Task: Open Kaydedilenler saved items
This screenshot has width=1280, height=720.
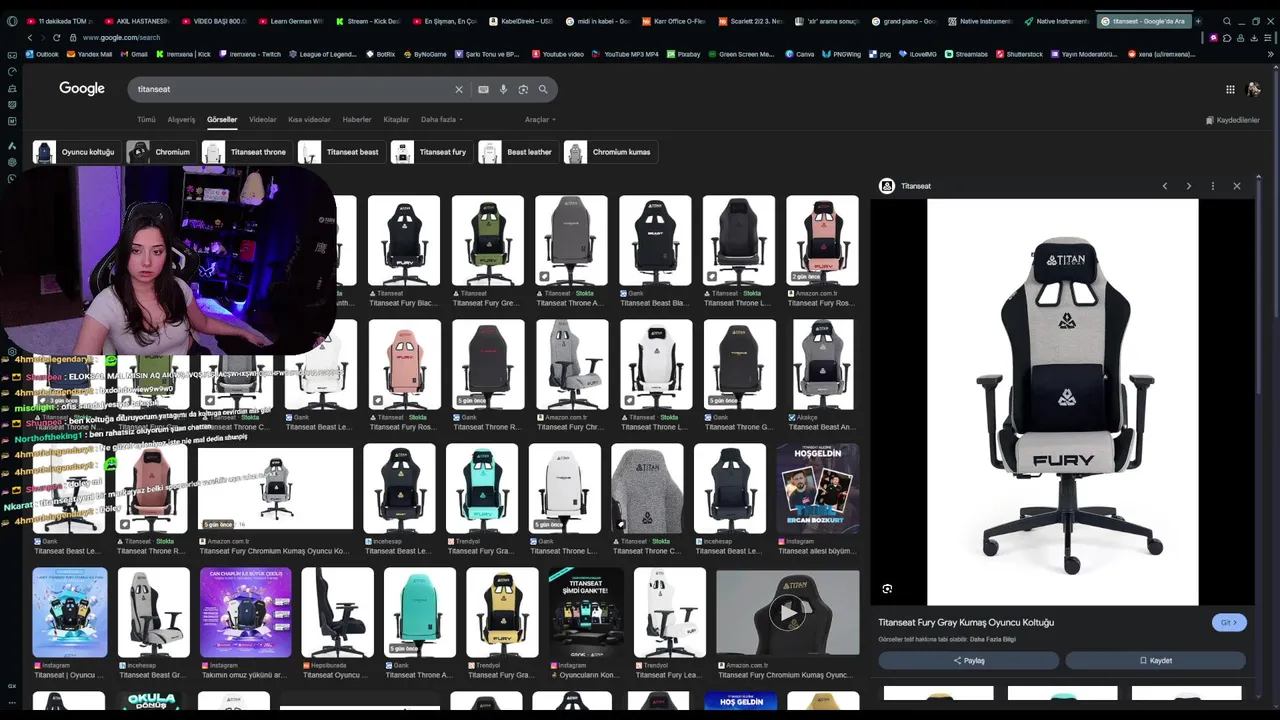Action: pyautogui.click(x=1232, y=120)
